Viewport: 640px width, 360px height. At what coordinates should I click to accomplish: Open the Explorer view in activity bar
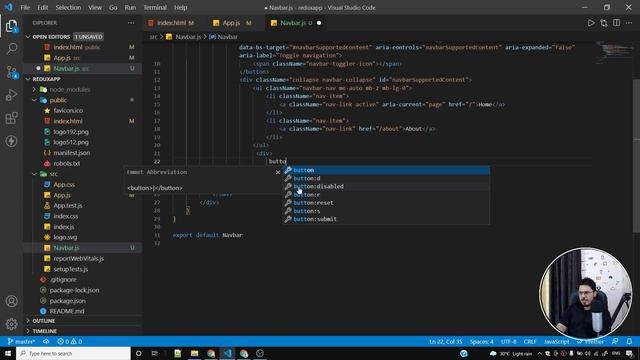pyautogui.click(x=11, y=26)
